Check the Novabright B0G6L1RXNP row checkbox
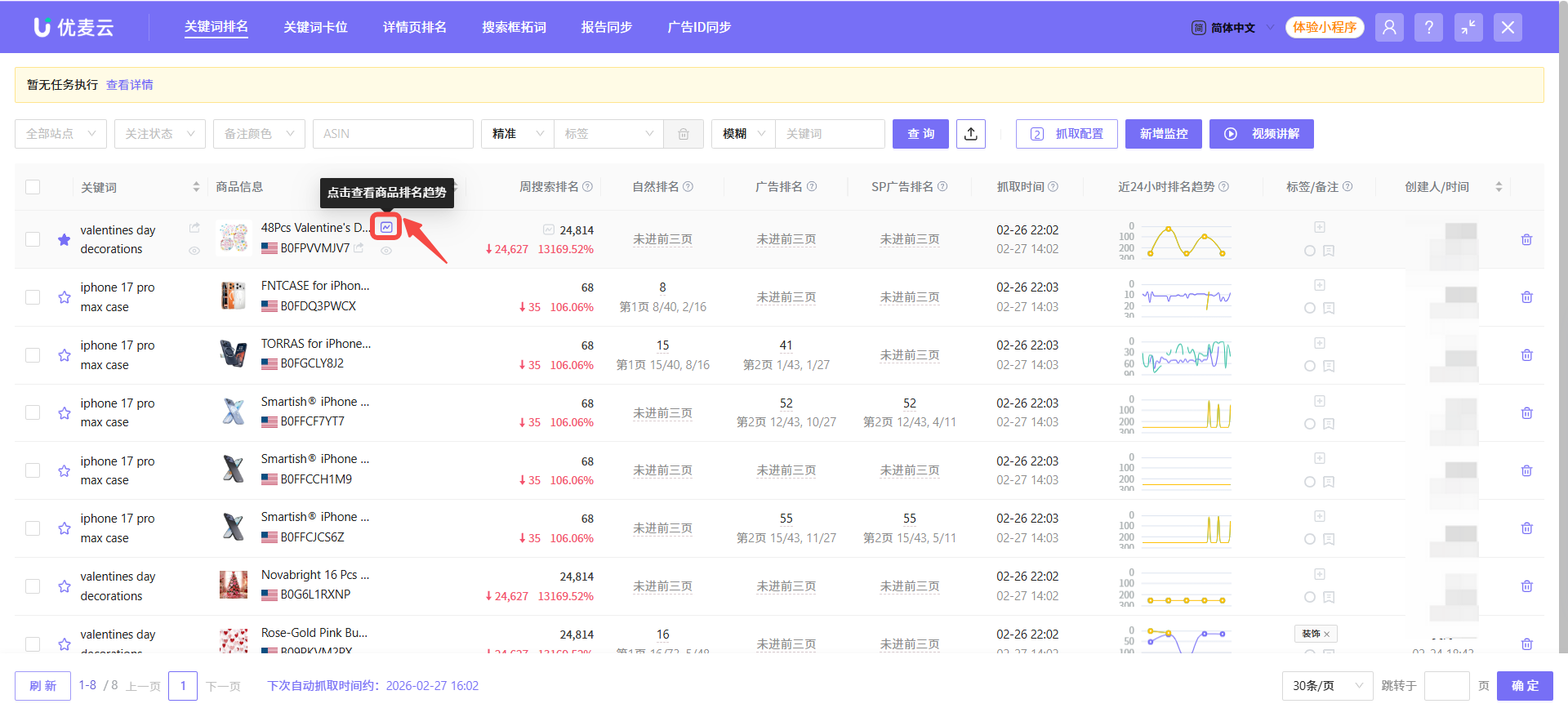 [33, 586]
